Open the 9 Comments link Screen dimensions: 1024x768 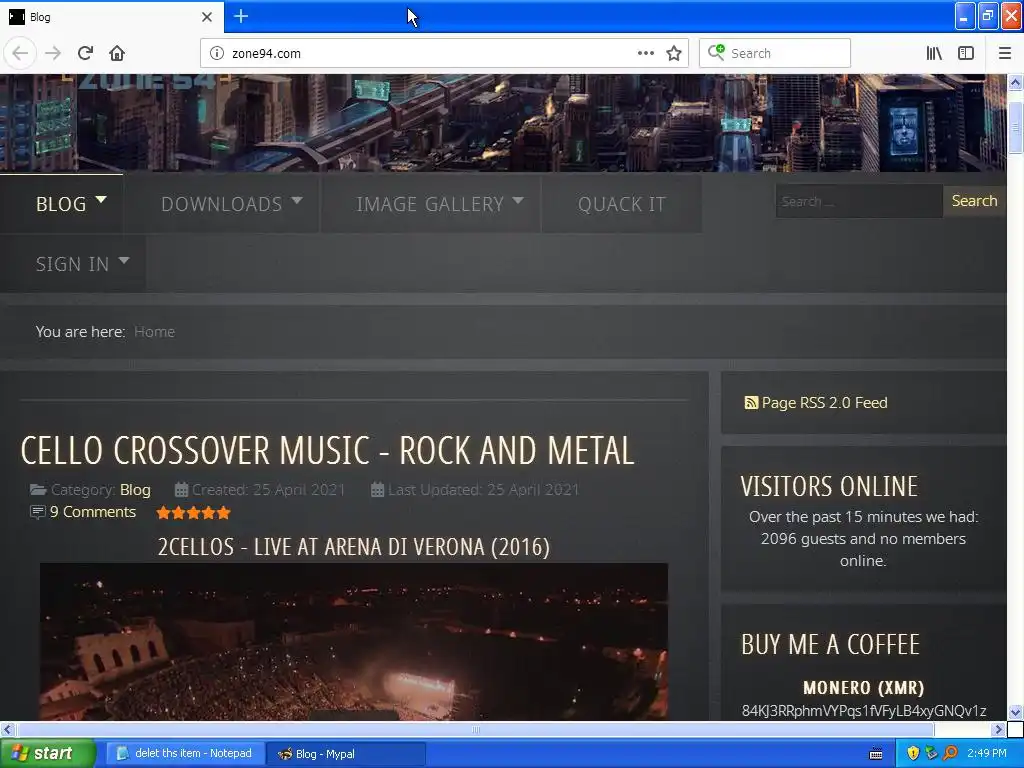93,512
